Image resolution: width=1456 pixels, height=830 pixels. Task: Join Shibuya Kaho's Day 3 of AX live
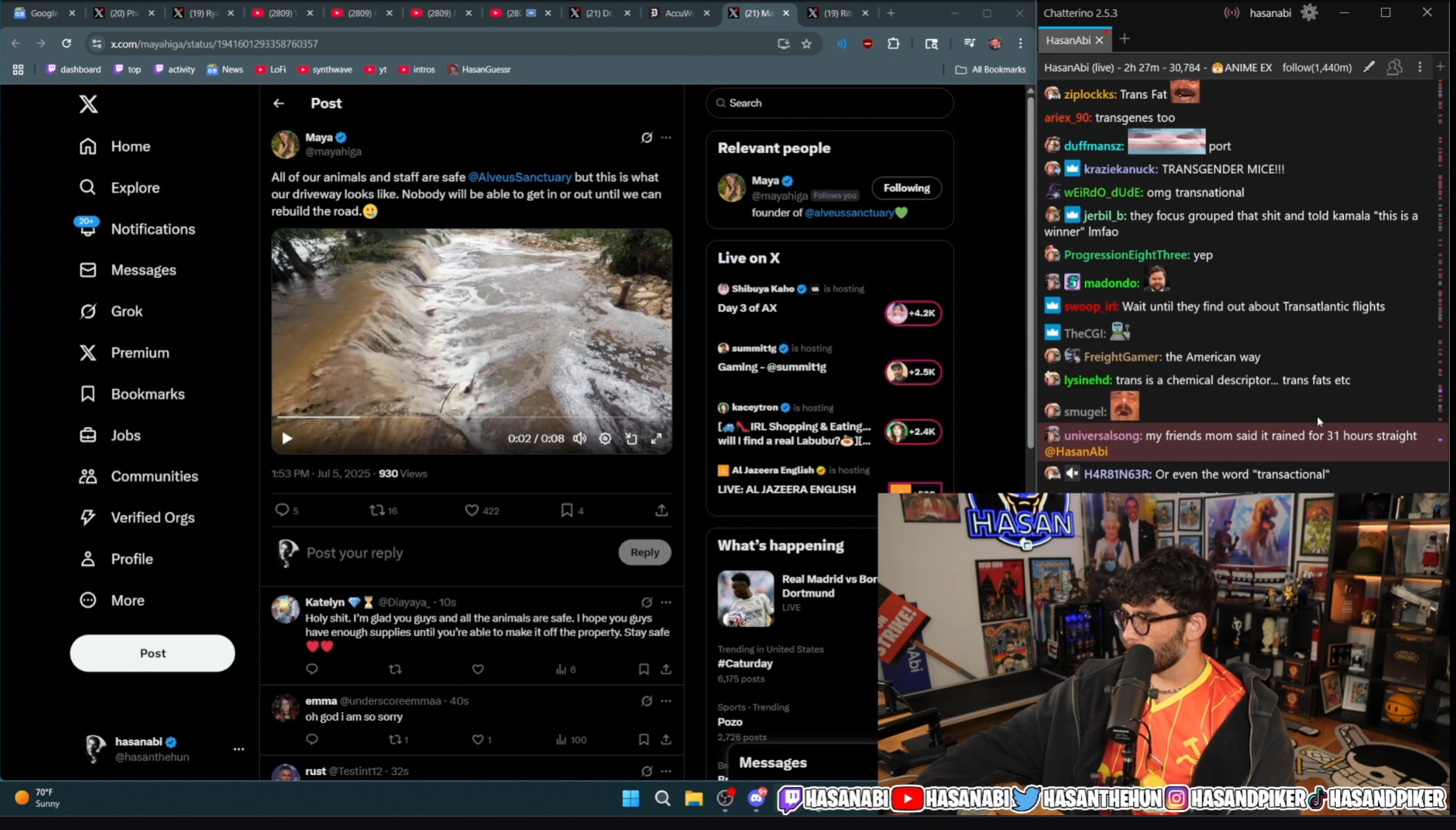pyautogui.click(x=913, y=313)
